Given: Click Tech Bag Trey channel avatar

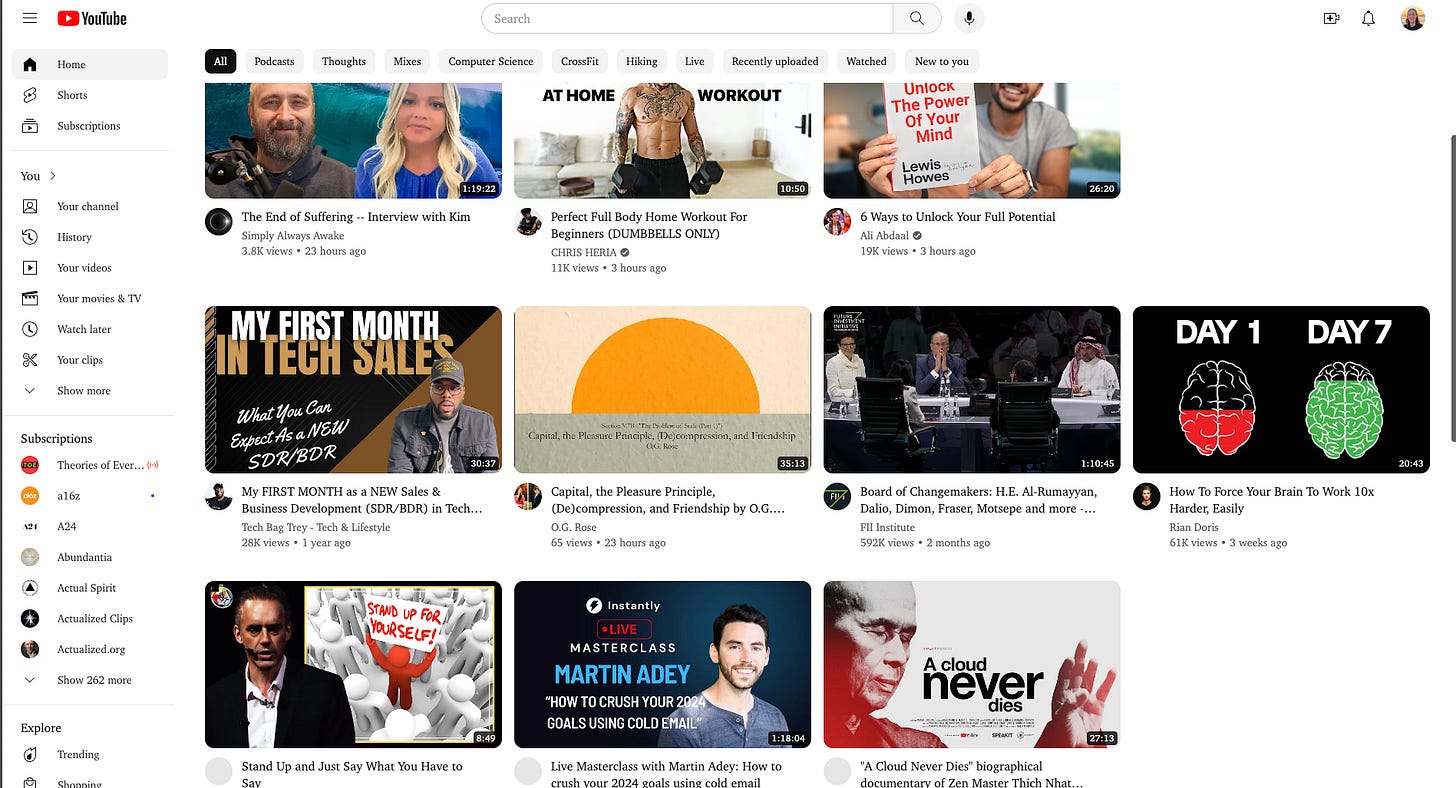Looking at the screenshot, I should point(219,497).
